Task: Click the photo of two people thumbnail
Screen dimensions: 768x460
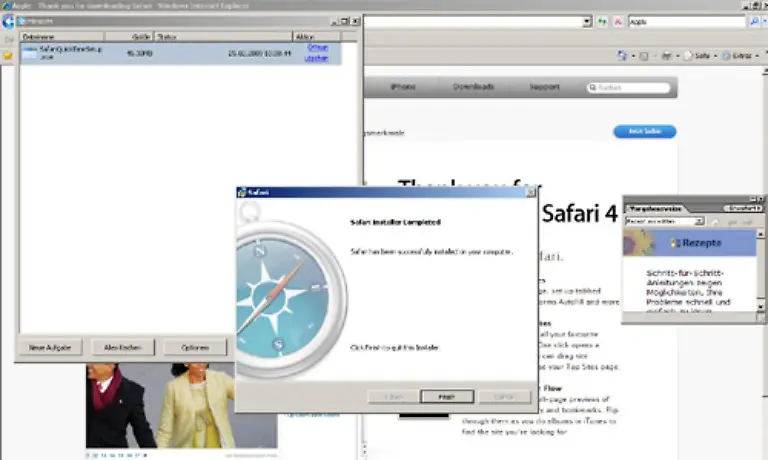Action: point(182,406)
